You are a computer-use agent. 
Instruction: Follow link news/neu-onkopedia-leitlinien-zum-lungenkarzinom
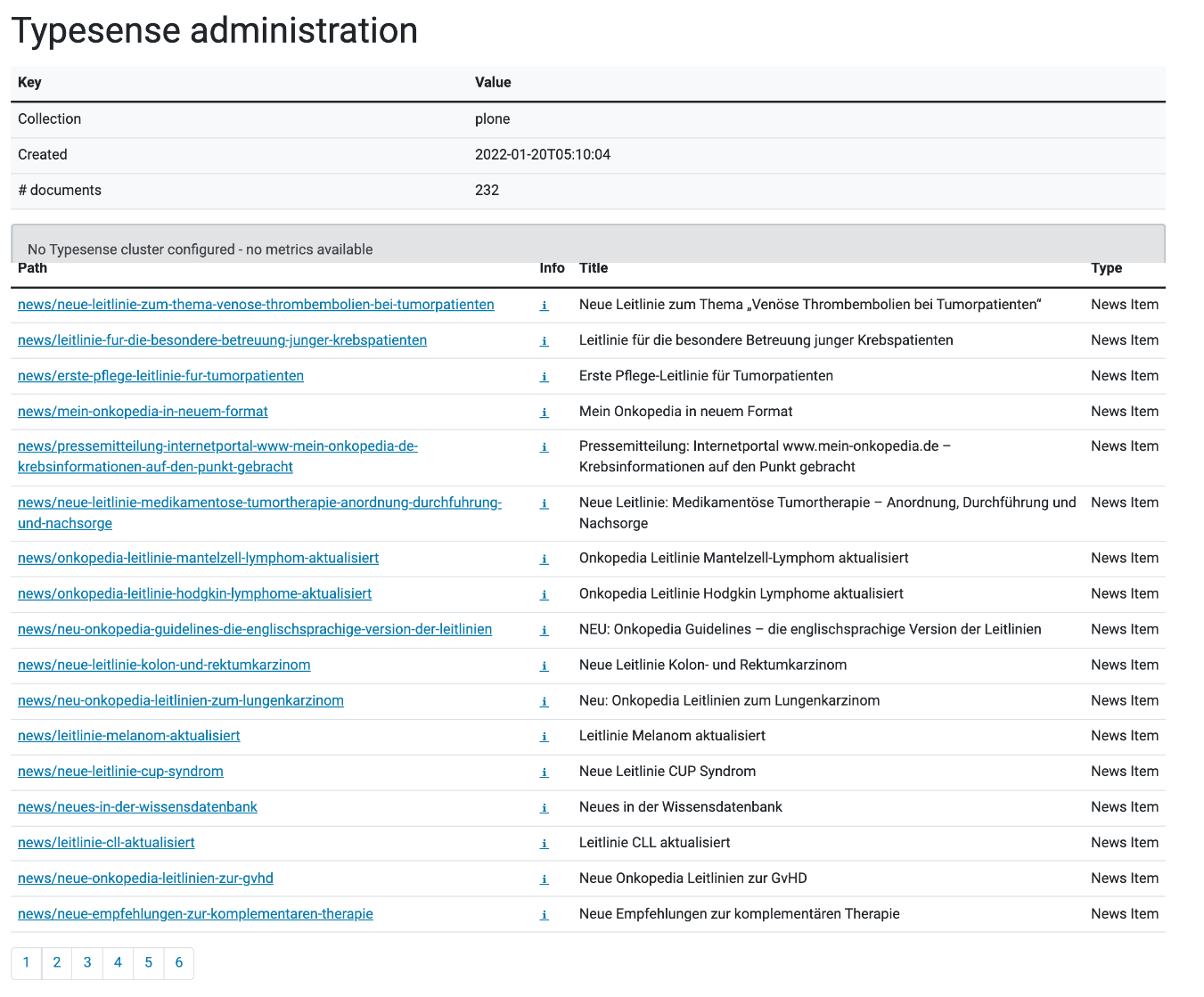click(x=181, y=700)
